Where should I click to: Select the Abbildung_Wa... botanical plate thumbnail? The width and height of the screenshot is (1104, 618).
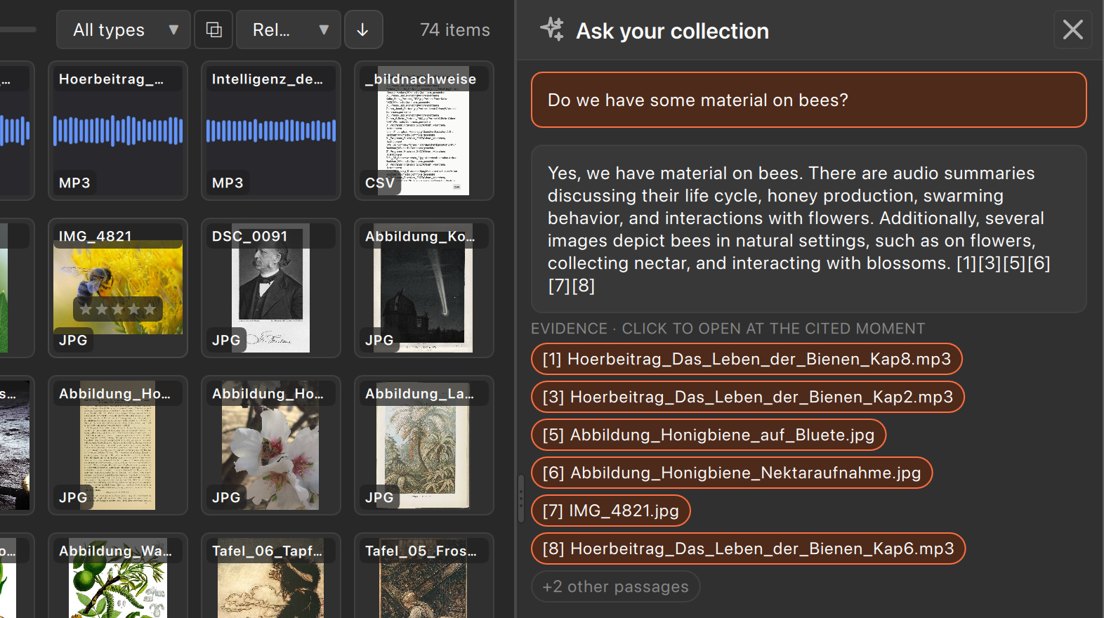[x=118, y=576]
